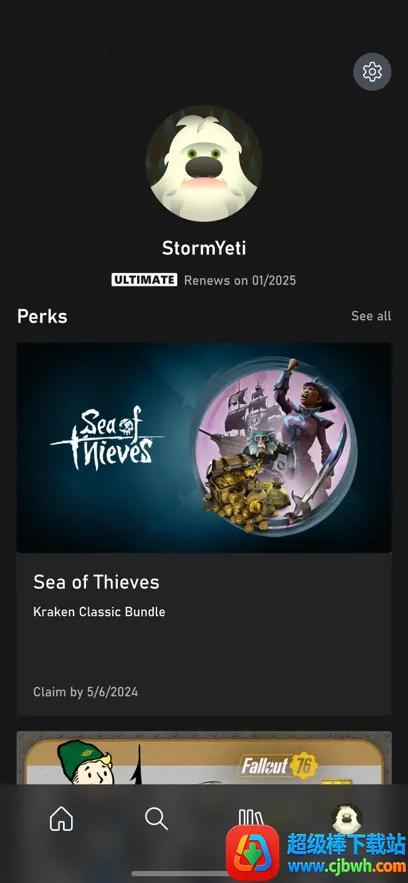408x883 pixels.
Task: Open the Search magnifier tab
Action: (x=156, y=818)
